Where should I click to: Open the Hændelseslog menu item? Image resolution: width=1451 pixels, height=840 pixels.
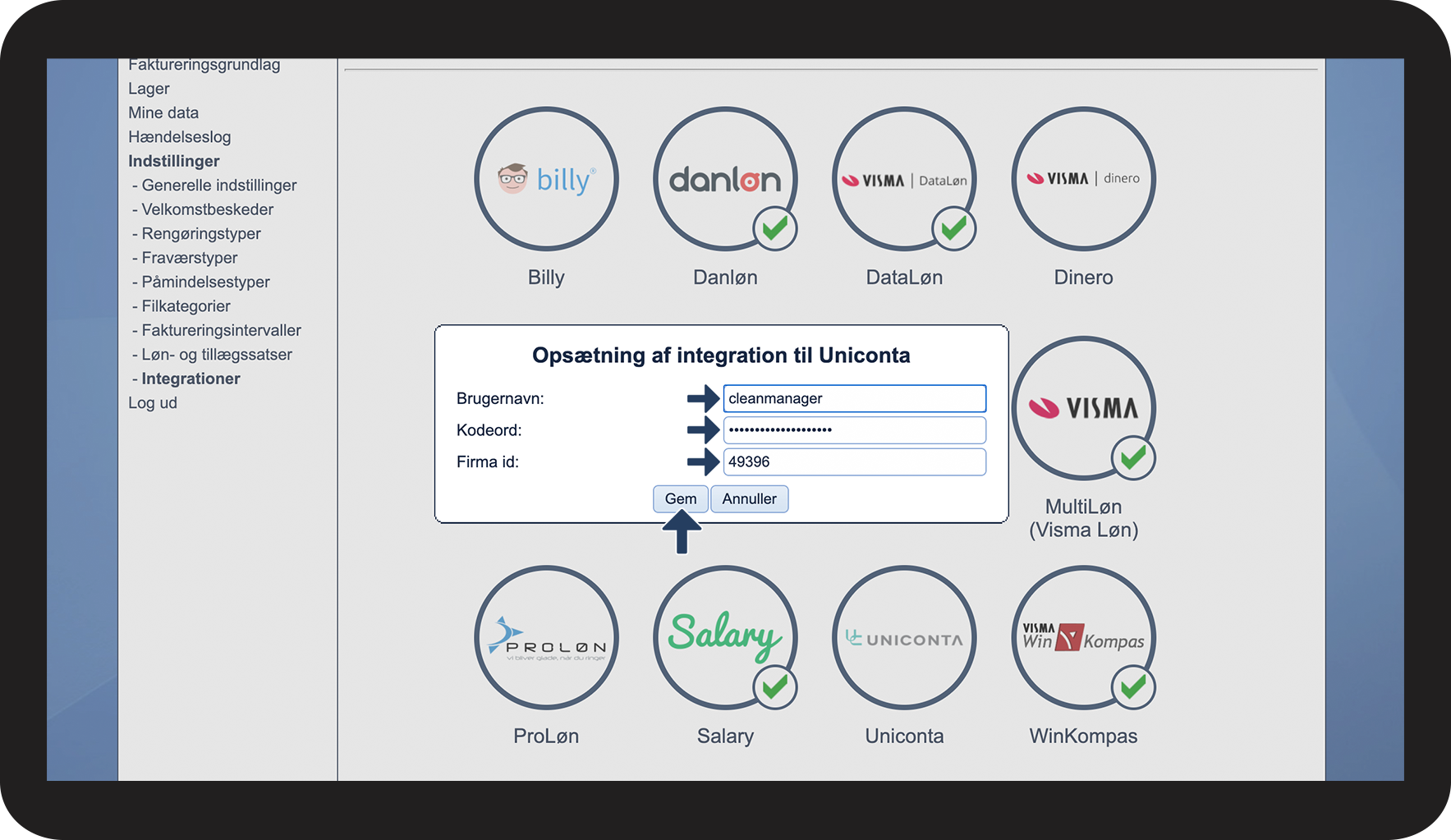pyautogui.click(x=179, y=137)
